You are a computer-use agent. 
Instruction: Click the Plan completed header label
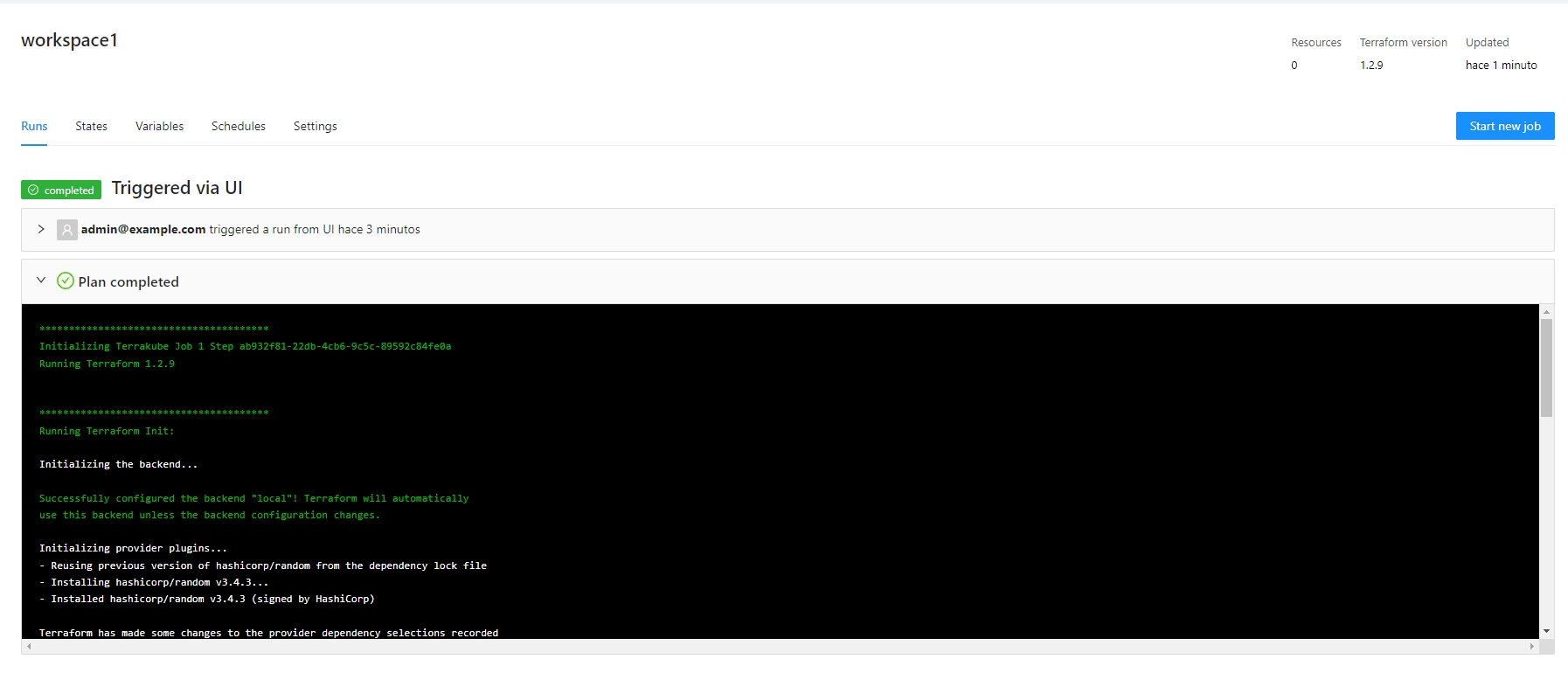(x=128, y=281)
